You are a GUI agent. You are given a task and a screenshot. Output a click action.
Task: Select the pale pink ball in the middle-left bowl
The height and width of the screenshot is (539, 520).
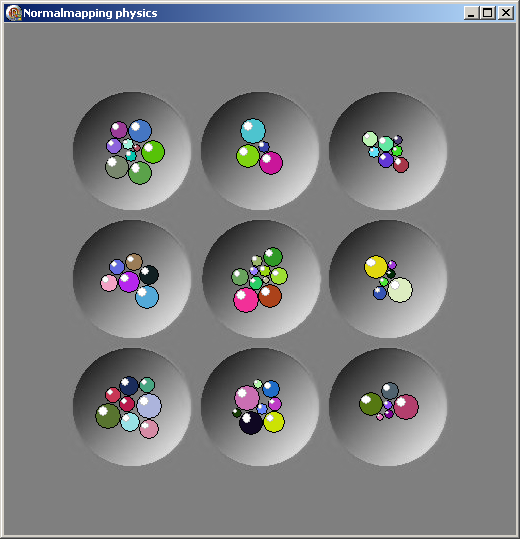[x=109, y=283]
